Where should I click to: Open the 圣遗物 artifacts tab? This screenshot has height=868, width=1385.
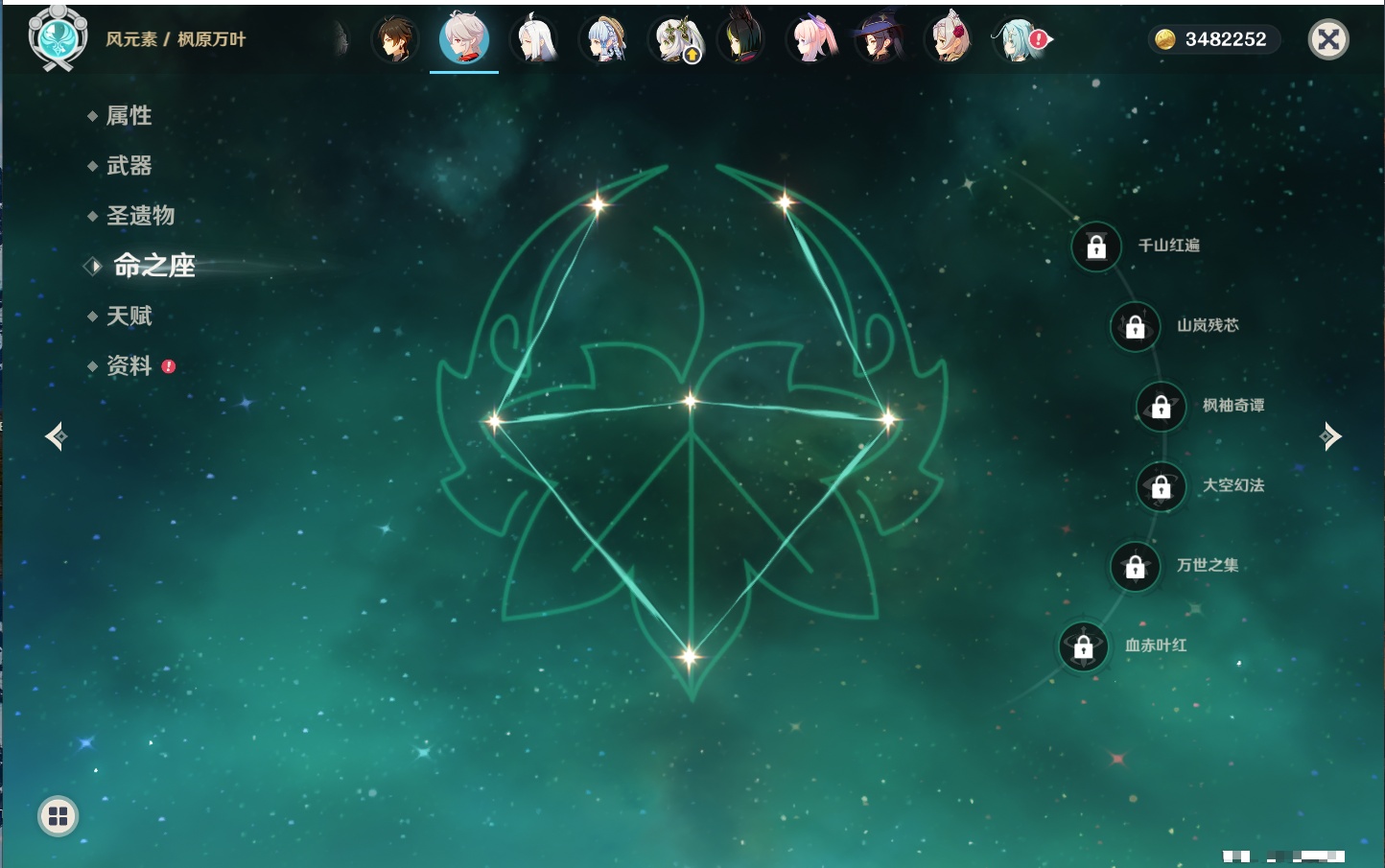(x=140, y=216)
